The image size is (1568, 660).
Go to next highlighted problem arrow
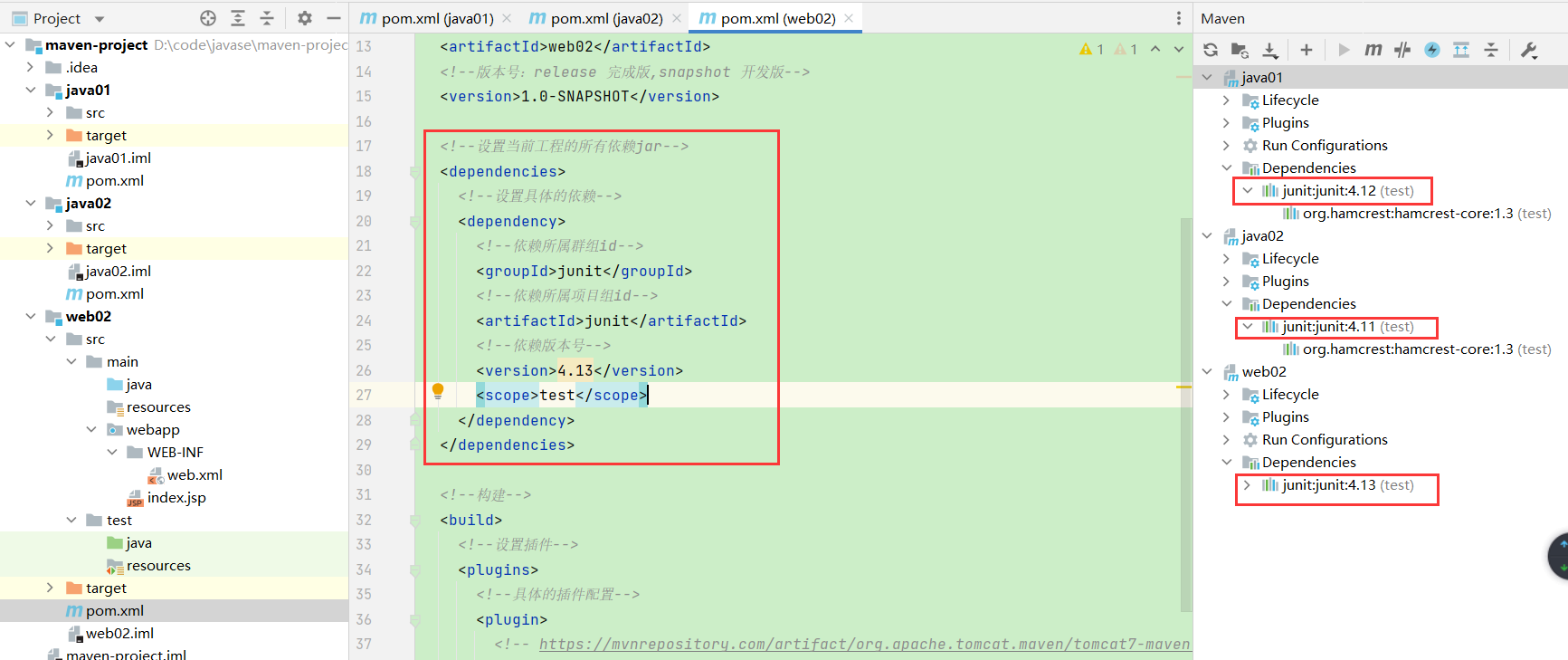[1179, 49]
